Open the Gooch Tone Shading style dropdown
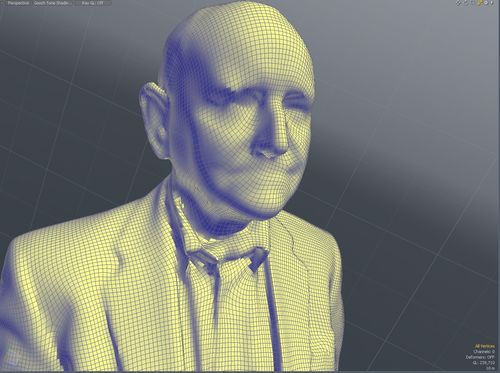This screenshot has width=500, height=373. coord(53,3)
